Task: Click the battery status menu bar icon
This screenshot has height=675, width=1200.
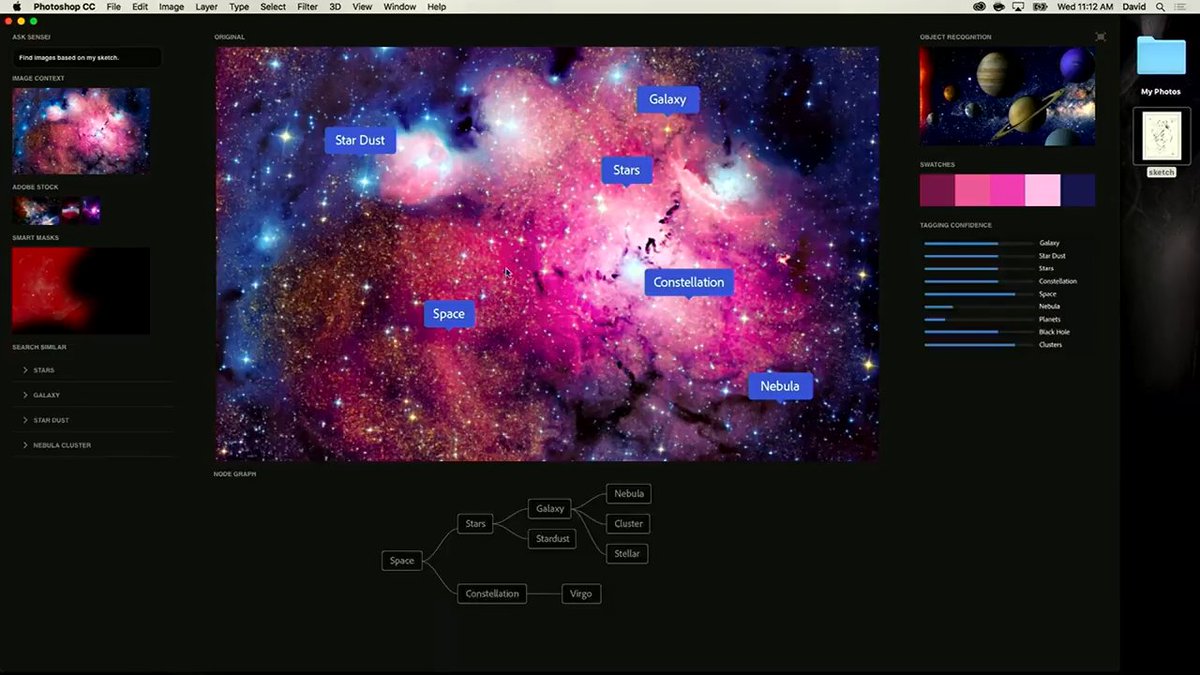Action: click(1038, 6)
